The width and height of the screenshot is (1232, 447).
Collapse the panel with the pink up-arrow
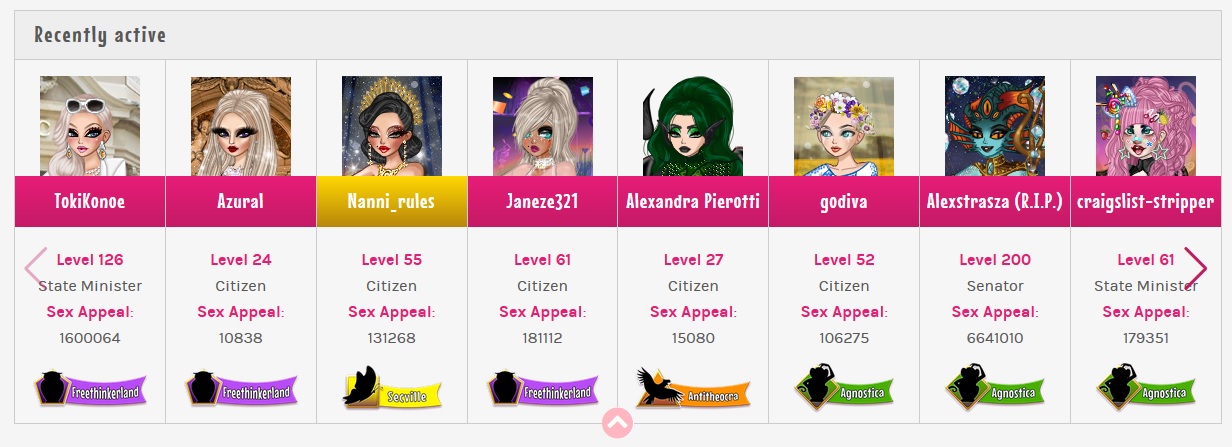point(617,423)
